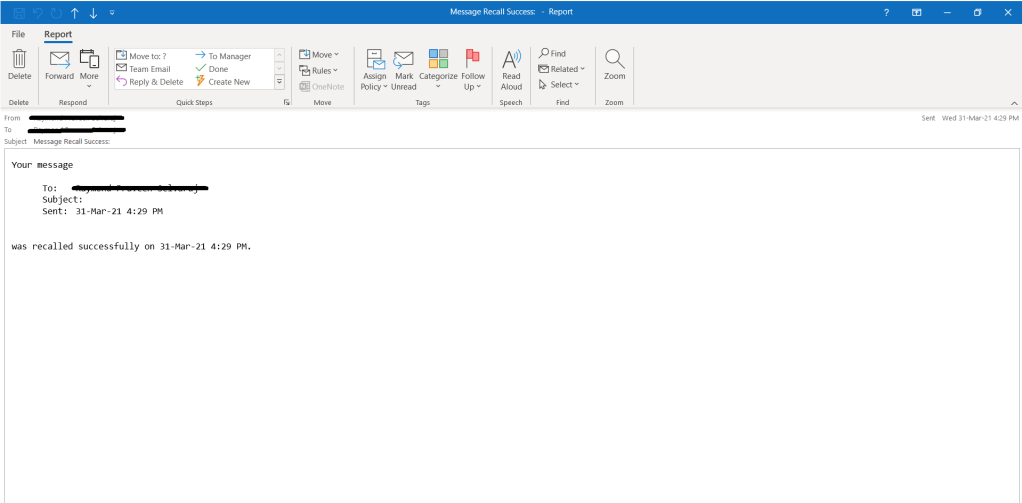The image size is (1022, 503).
Task: Click the Find button
Action: point(552,54)
